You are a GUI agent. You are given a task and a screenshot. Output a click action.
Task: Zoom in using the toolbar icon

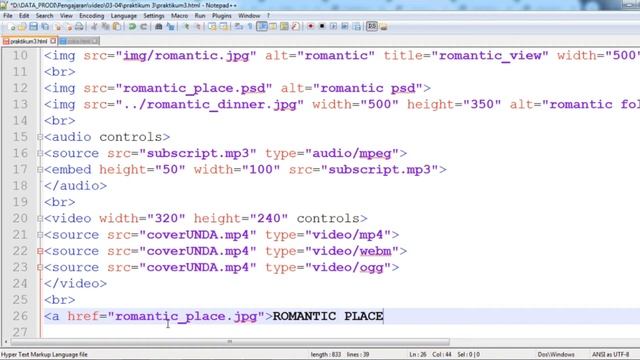[186, 27]
